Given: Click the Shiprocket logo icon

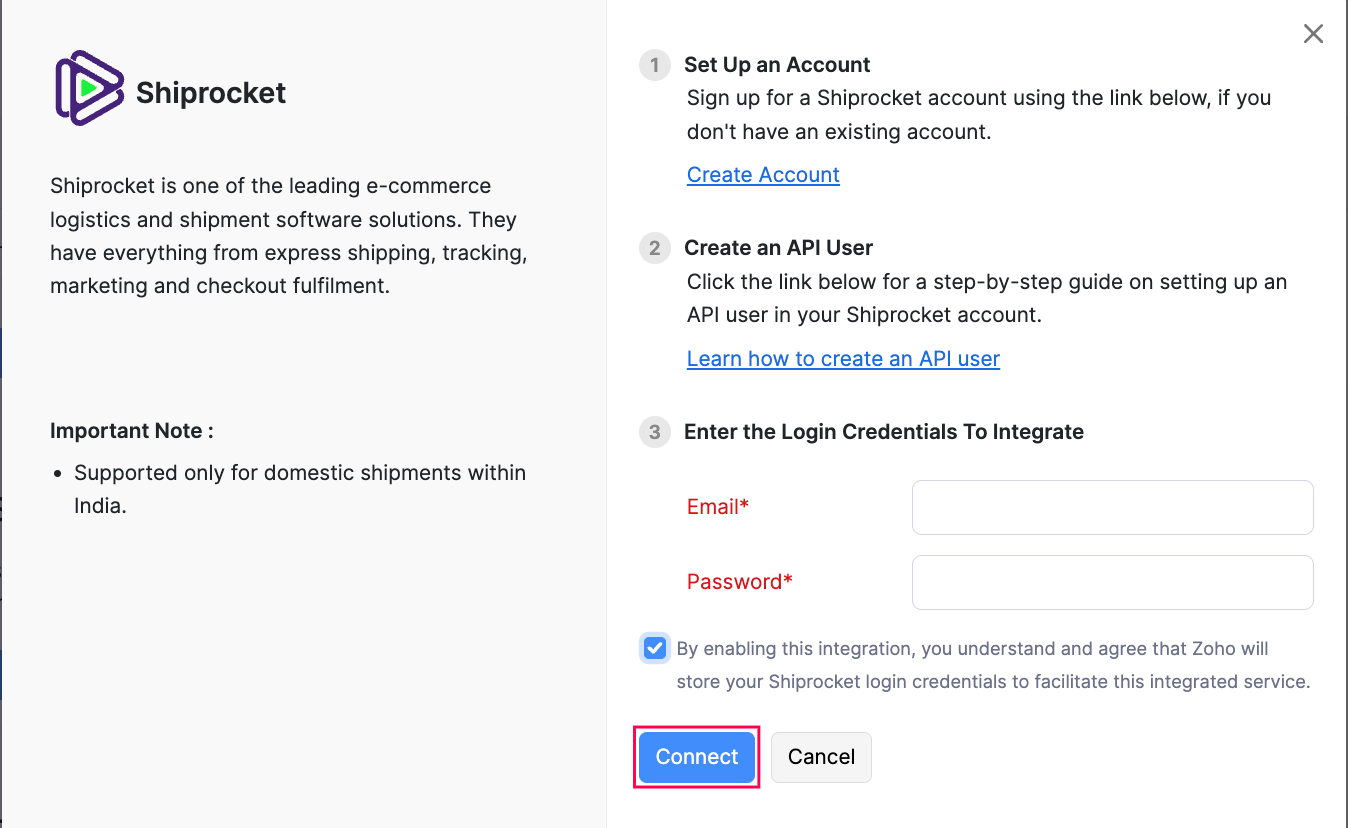Looking at the screenshot, I should (x=89, y=88).
